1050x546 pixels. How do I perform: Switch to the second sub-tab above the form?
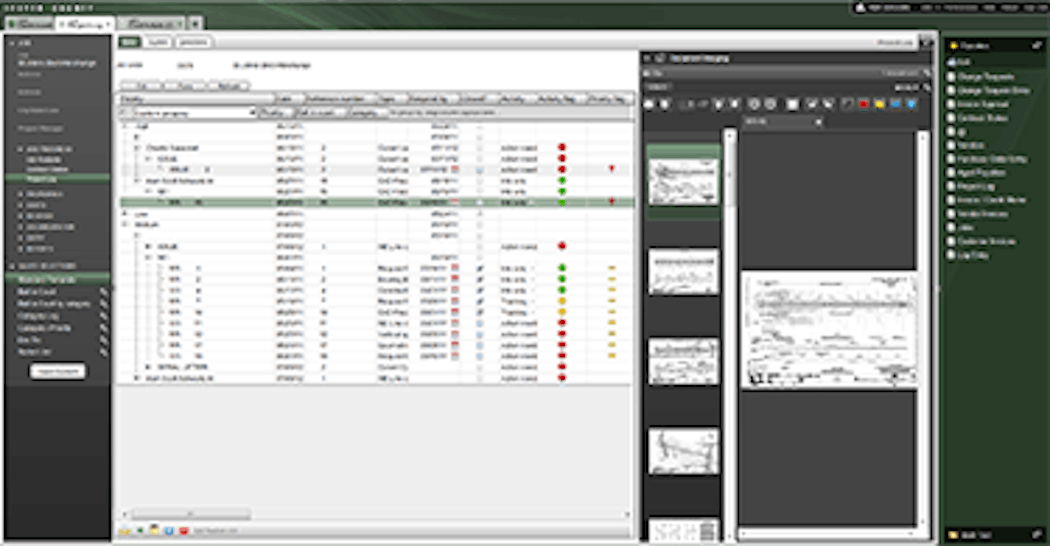[157, 42]
